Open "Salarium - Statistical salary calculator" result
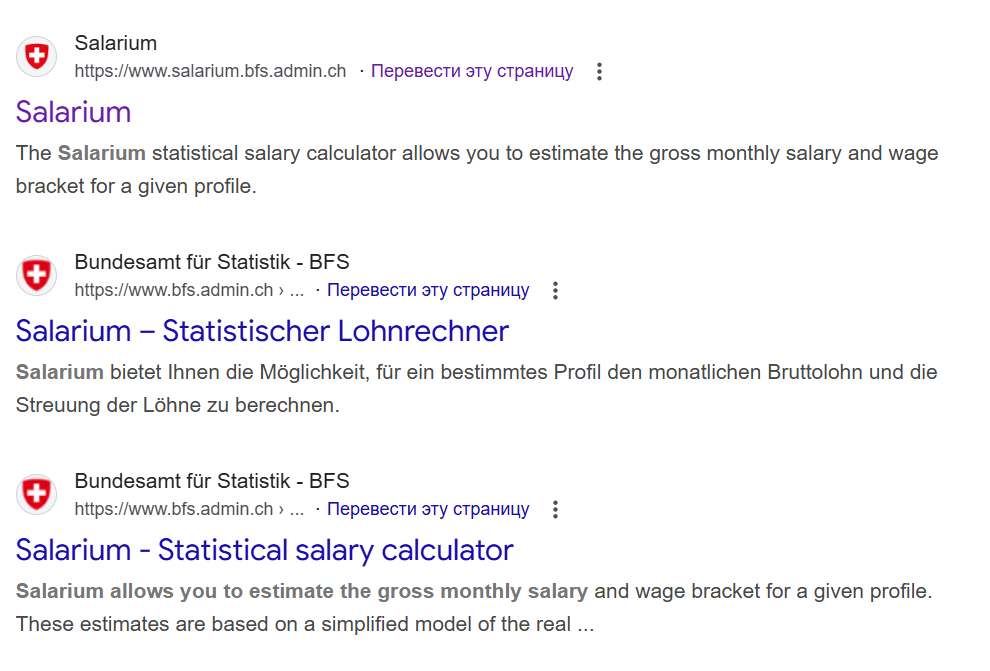Viewport: 990px width, 671px height. pos(264,549)
